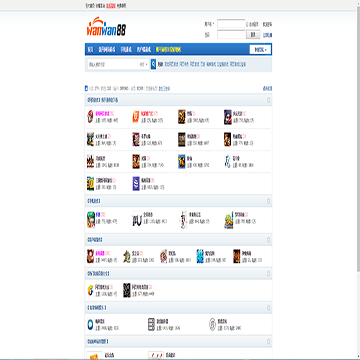Click the orange U-shaped forum icon
Screen dimensions: 360x360
(135, 117)
